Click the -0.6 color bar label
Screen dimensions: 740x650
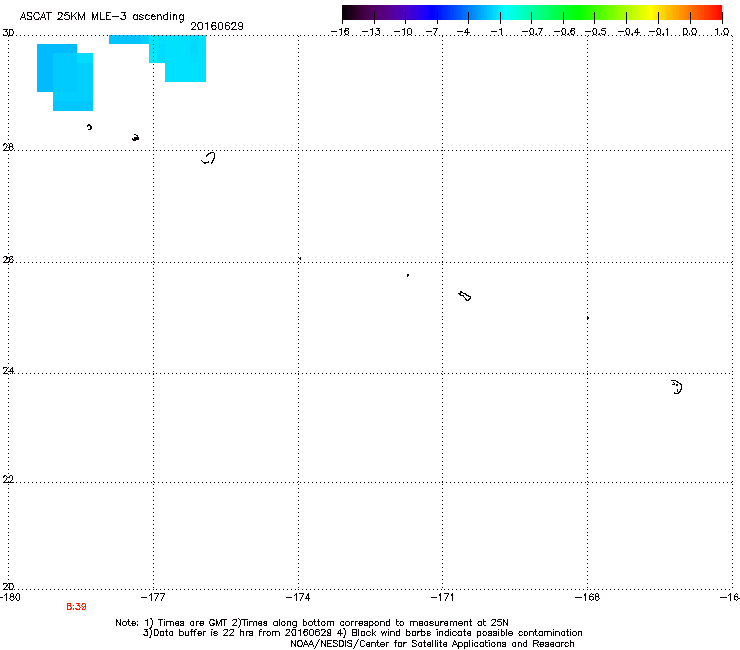[563, 32]
